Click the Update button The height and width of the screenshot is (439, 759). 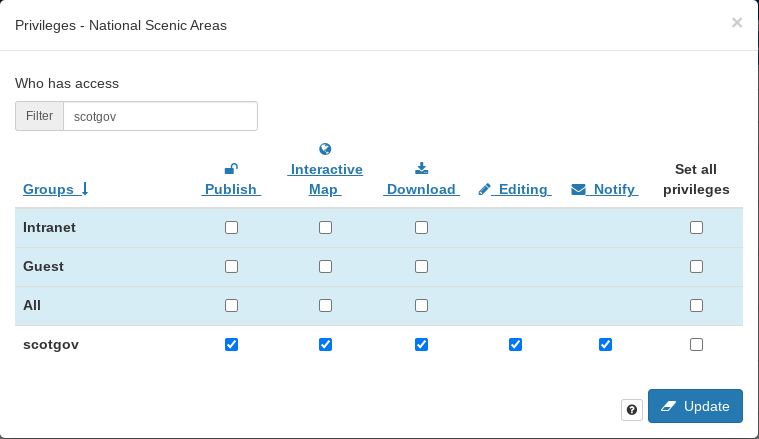[x=695, y=406]
